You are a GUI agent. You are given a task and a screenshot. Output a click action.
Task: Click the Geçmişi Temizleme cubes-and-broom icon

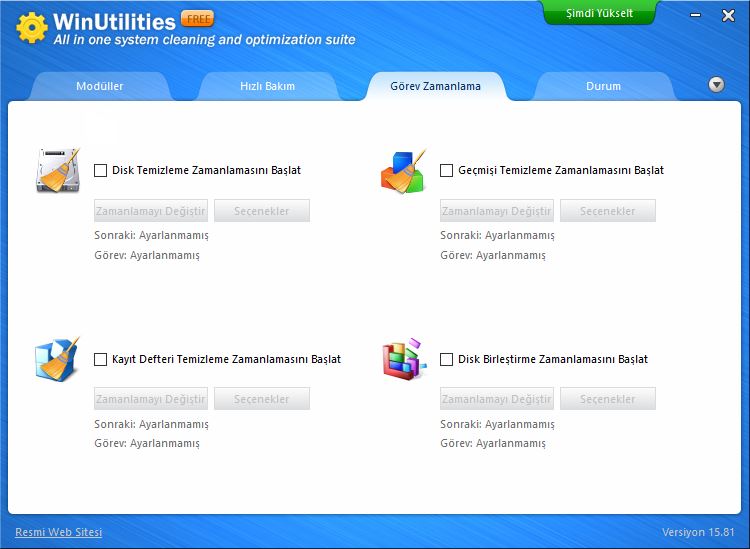(403, 171)
